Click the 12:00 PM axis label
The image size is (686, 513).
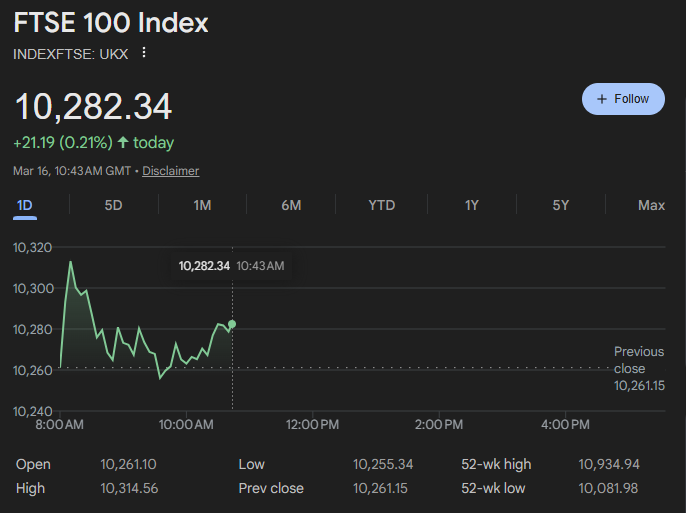(x=312, y=425)
